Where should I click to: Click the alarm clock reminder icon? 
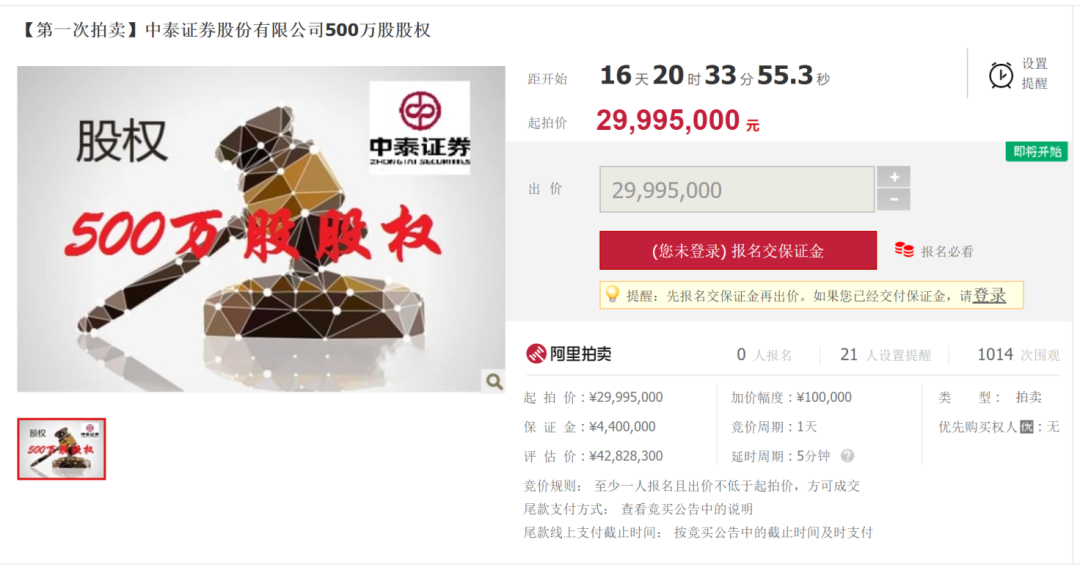click(1001, 75)
